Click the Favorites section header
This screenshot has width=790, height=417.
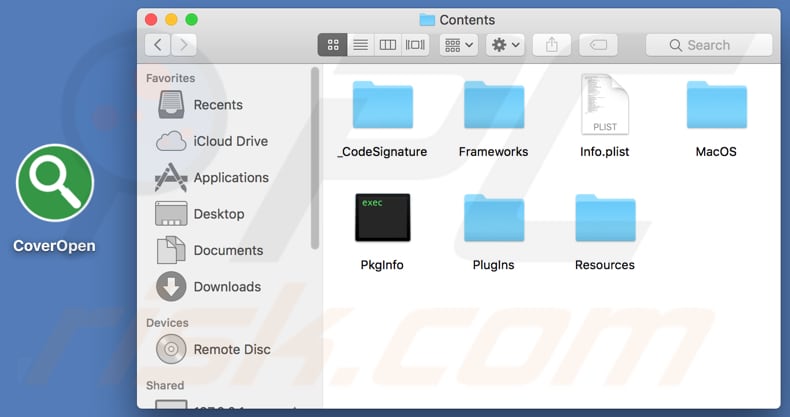[170, 78]
